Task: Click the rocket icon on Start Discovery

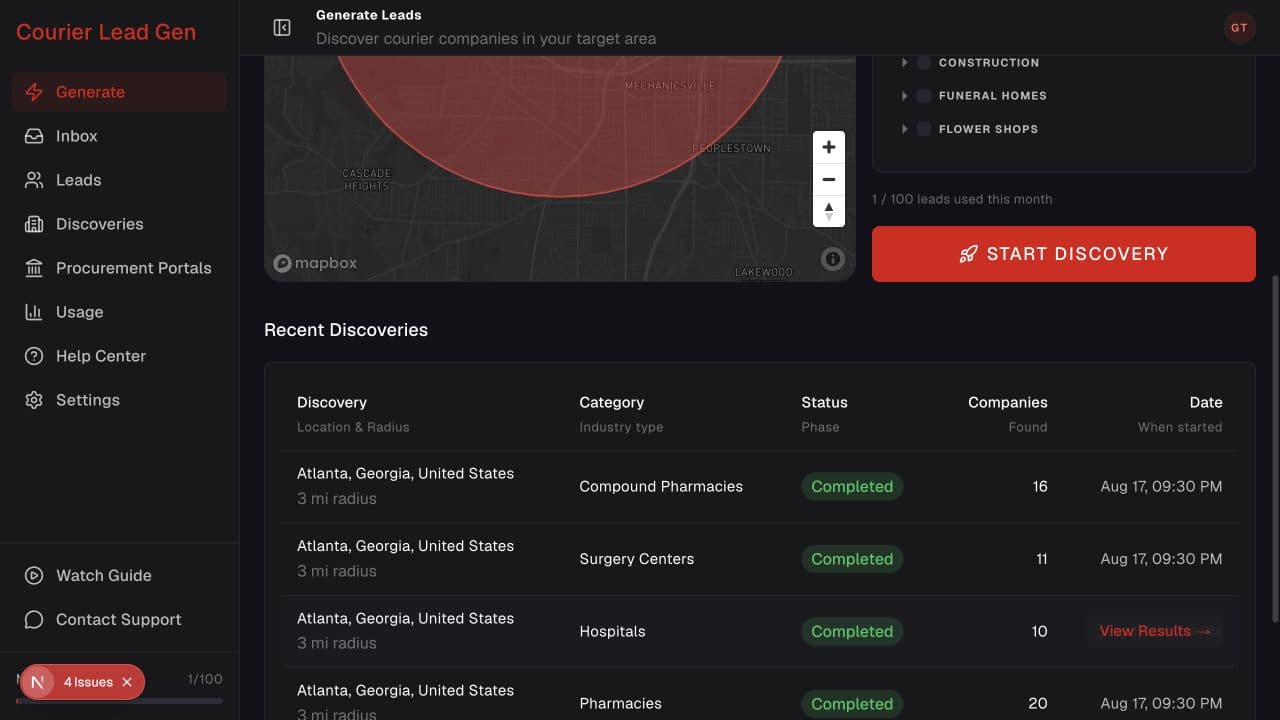Action: (968, 254)
